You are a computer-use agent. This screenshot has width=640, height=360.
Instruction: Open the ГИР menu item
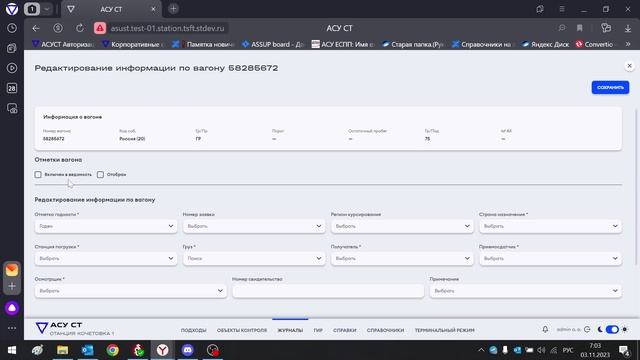[318, 330]
